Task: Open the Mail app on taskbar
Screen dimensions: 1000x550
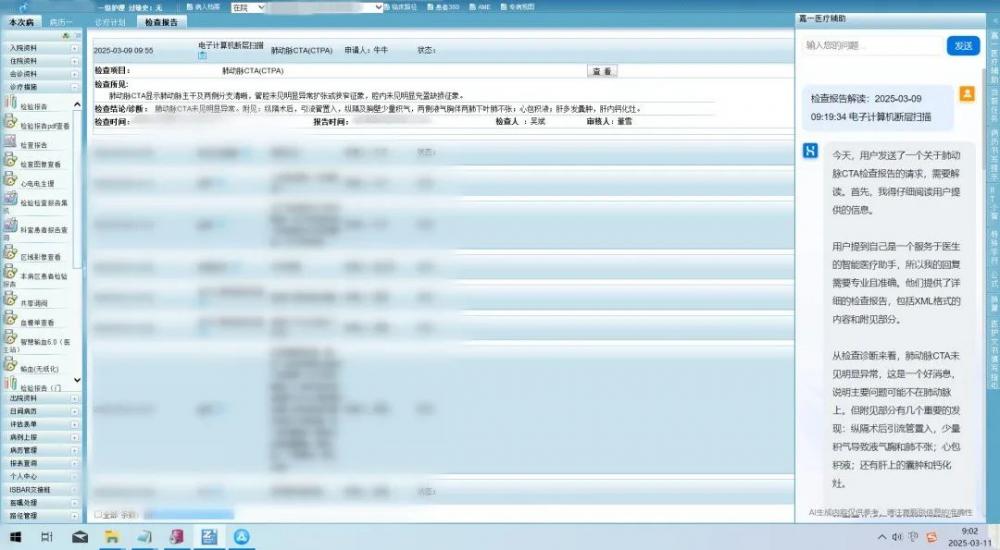Action: pyautogui.click(x=80, y=537)
